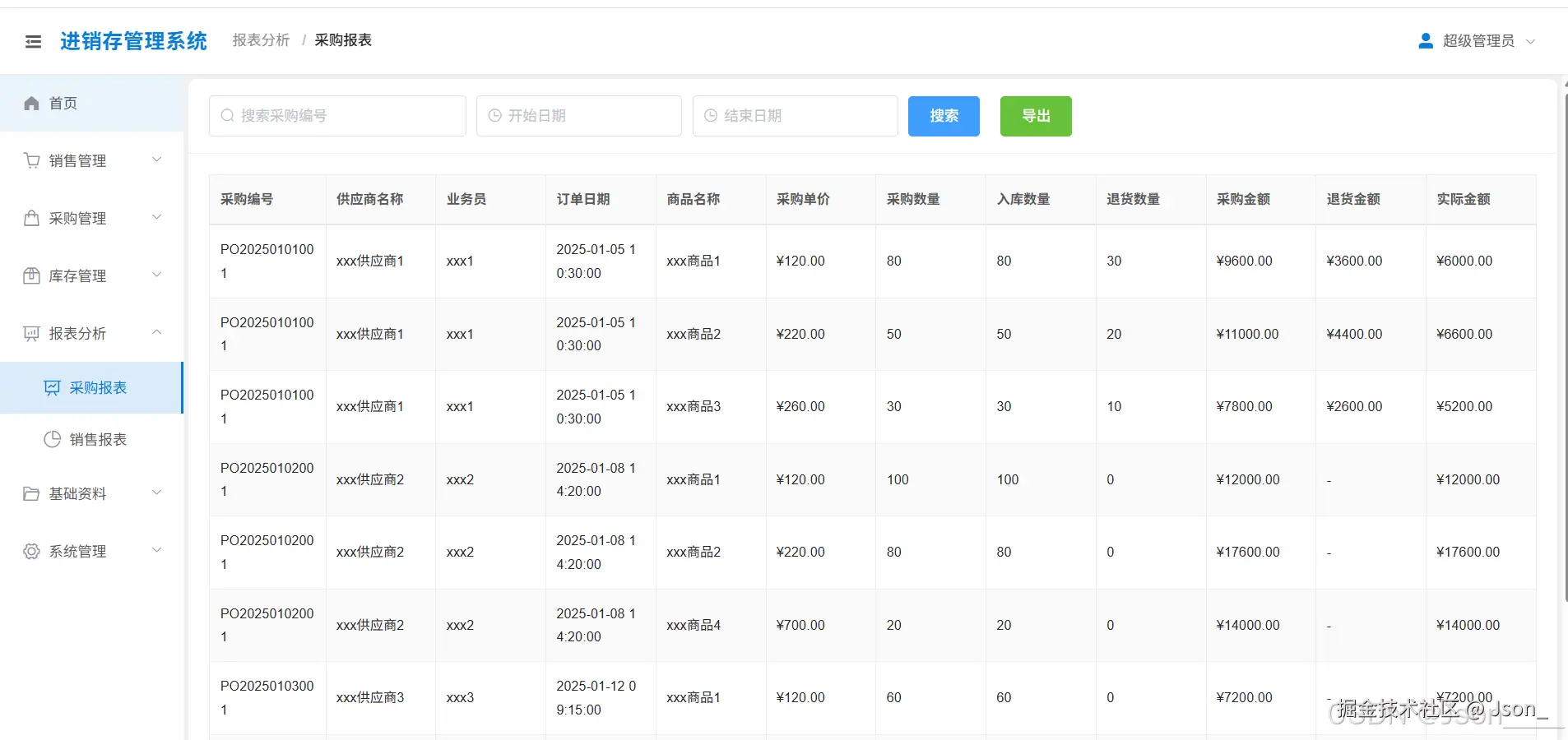Focus the 搜索采购编号 input field
This screenshot has width=1568, height=740.
click(337, 116)
